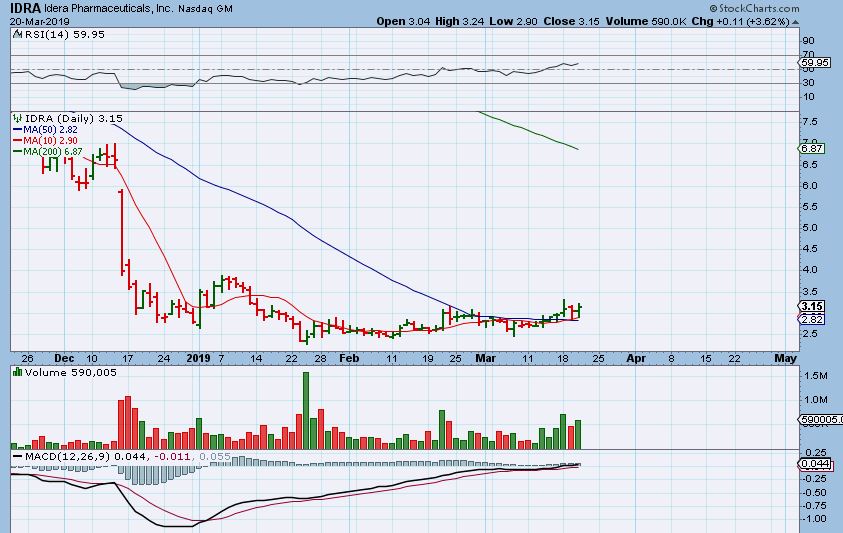
Task: Click the up-arrow beside the Chg value
Action: coord(795,22)
